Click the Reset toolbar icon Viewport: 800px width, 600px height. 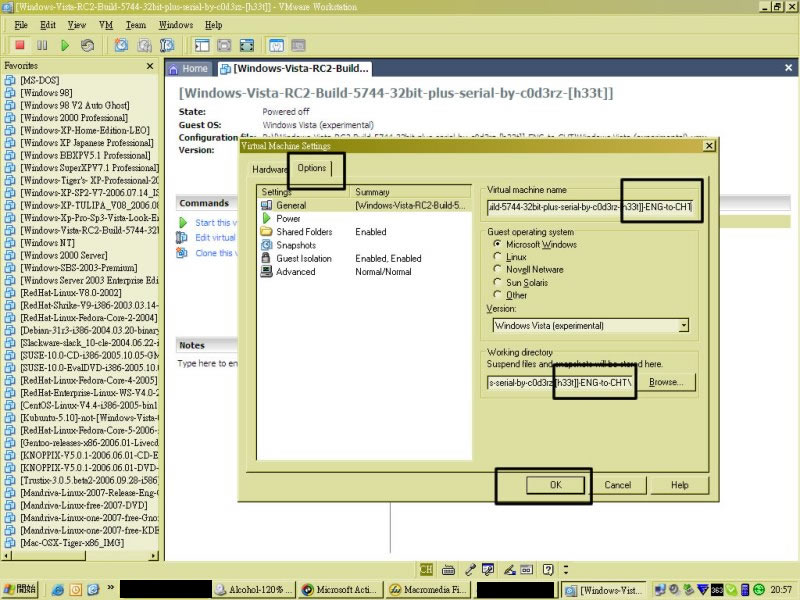[x=88, y=45]
